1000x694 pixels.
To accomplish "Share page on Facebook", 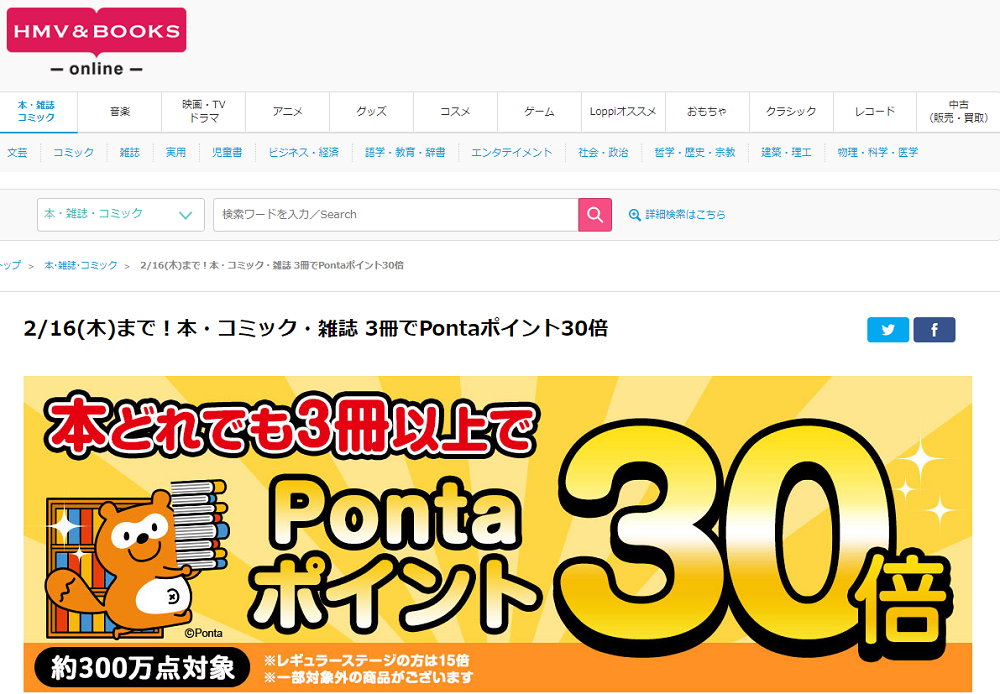I will point(934,330).
